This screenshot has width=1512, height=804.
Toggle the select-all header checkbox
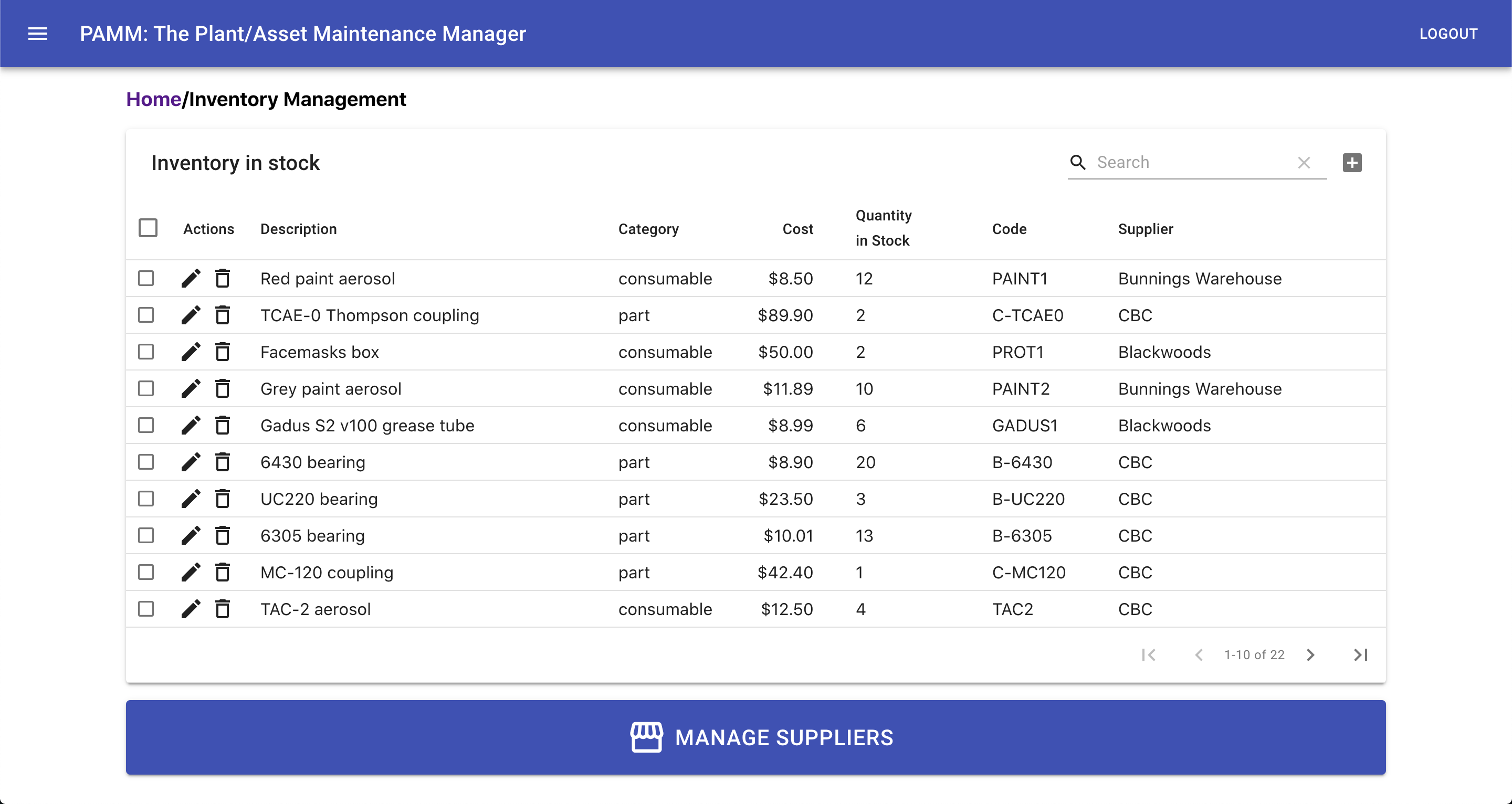(x=148, y=228)
